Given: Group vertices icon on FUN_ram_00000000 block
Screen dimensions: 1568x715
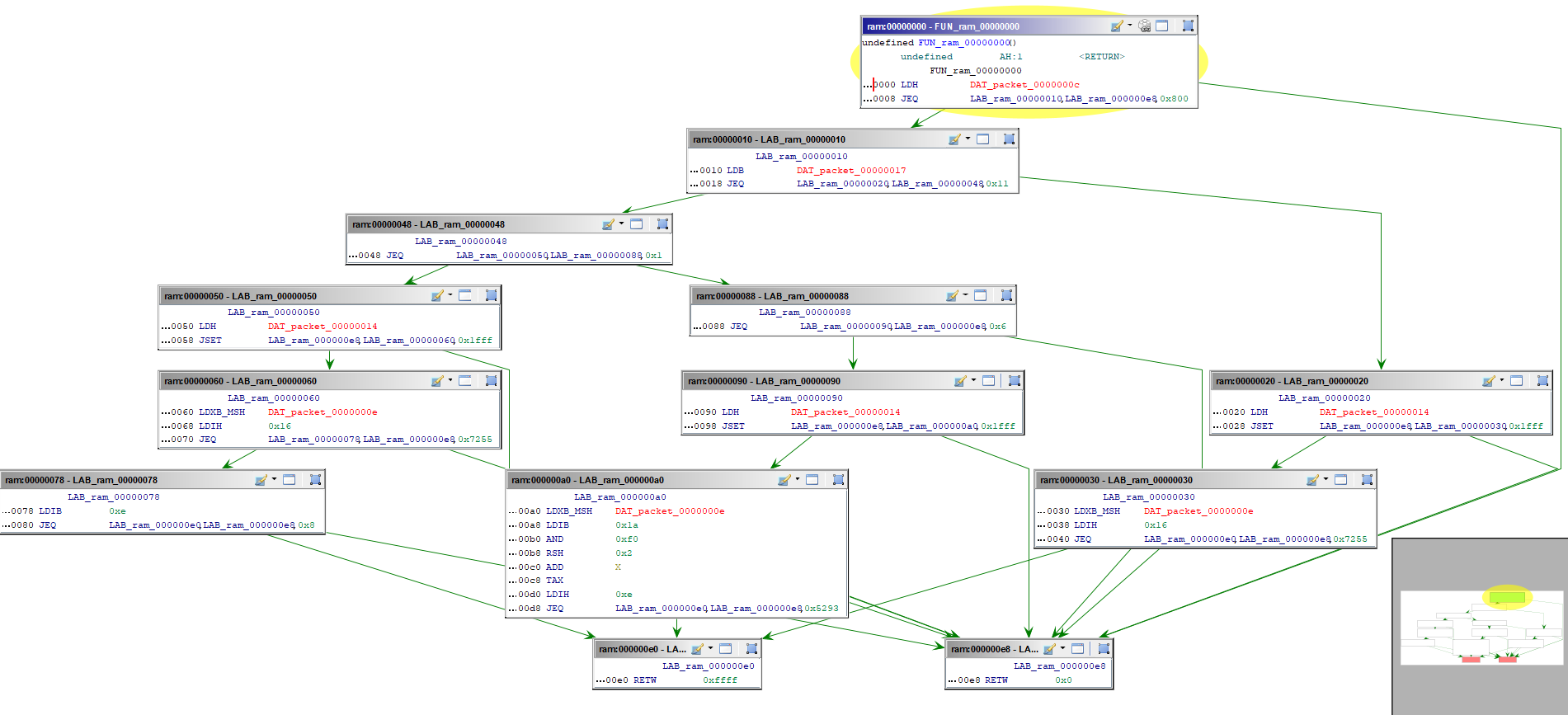Looking at the screenshot, I should [1188, 26].
